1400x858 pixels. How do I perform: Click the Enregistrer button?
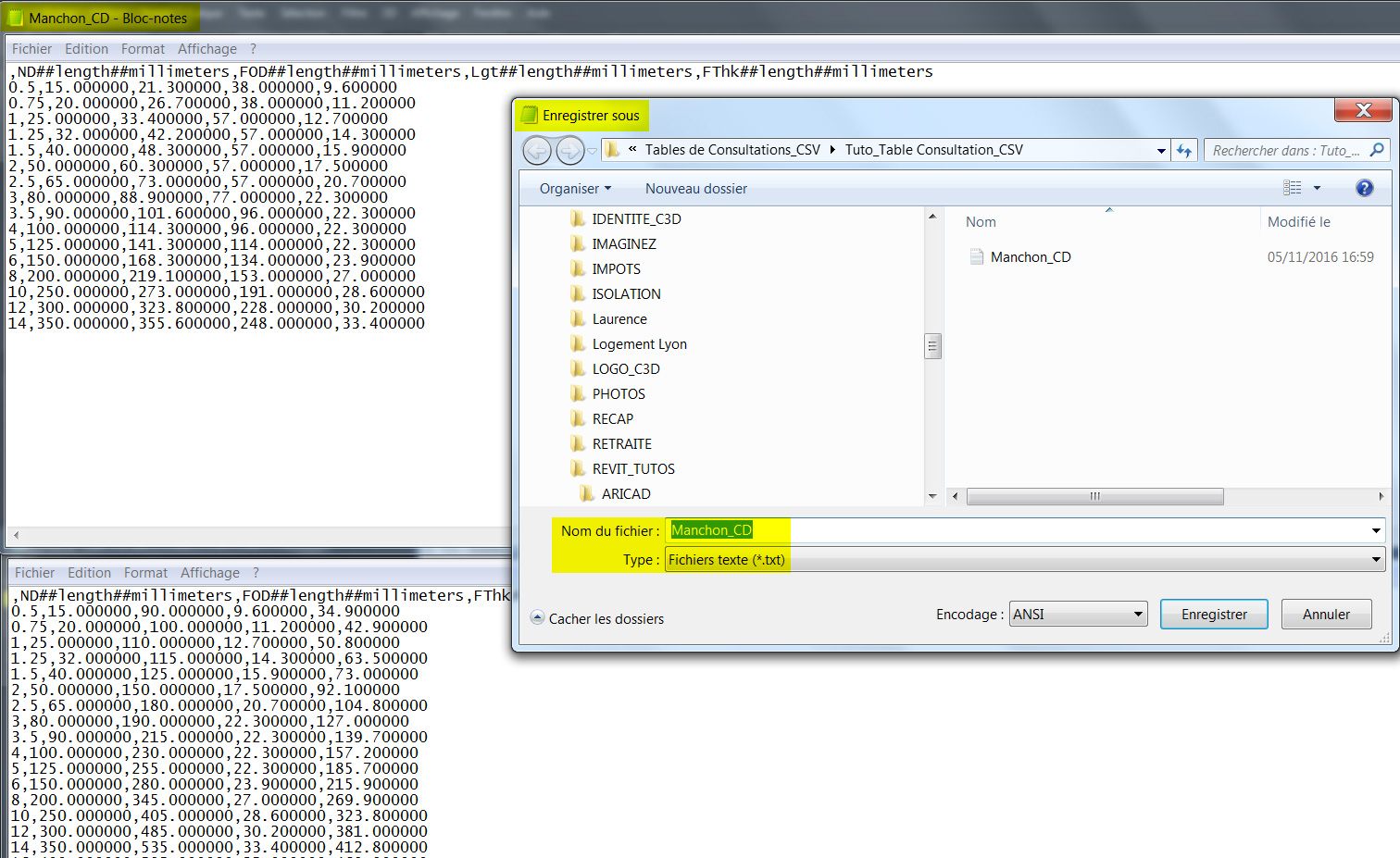[x=1214, y=614]
